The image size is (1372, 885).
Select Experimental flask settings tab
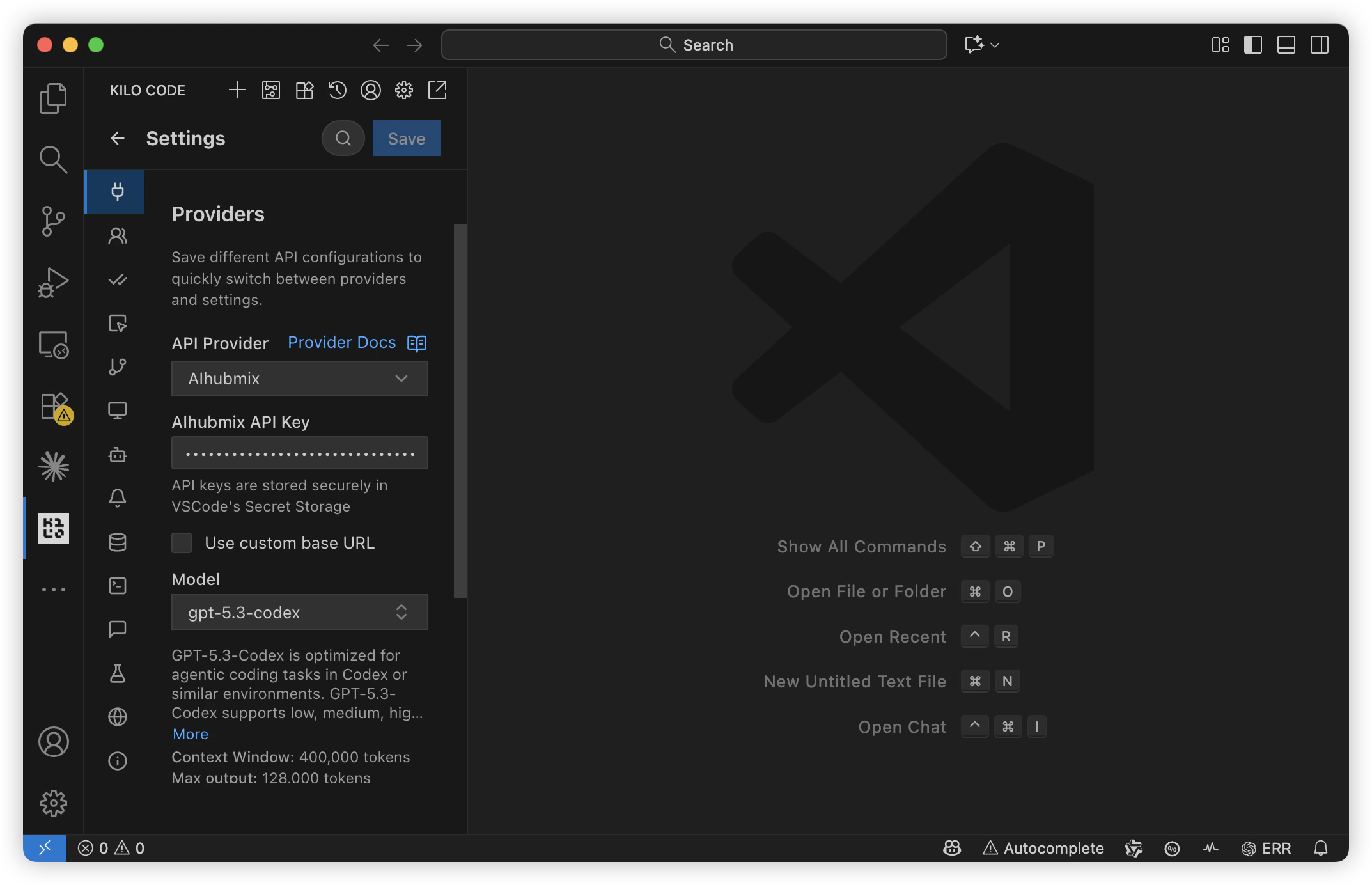tap(118, 673)
